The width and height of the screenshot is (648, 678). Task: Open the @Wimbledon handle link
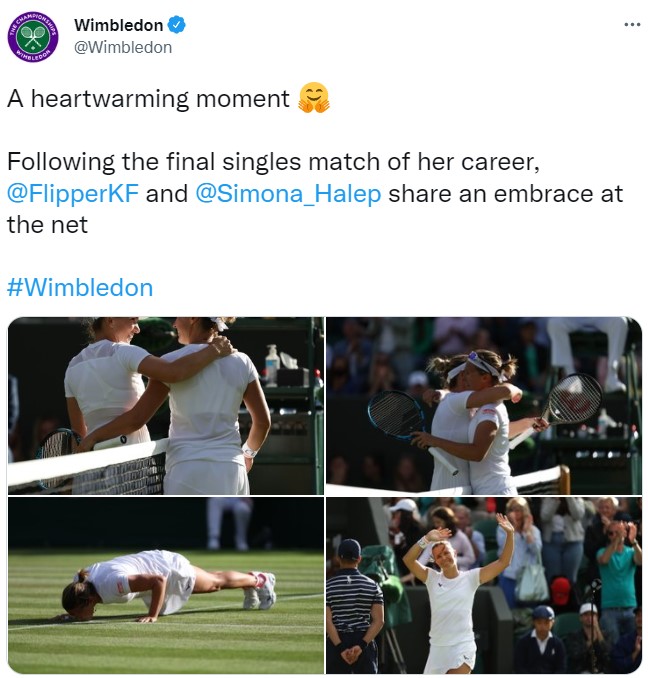click(123, 47)
